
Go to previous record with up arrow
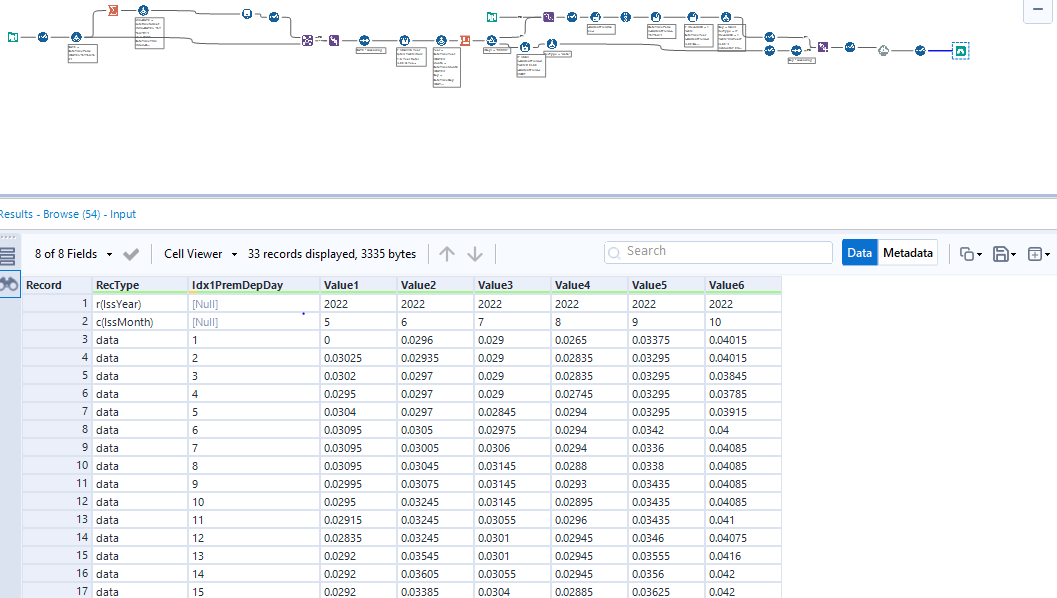tap(447, 254)
